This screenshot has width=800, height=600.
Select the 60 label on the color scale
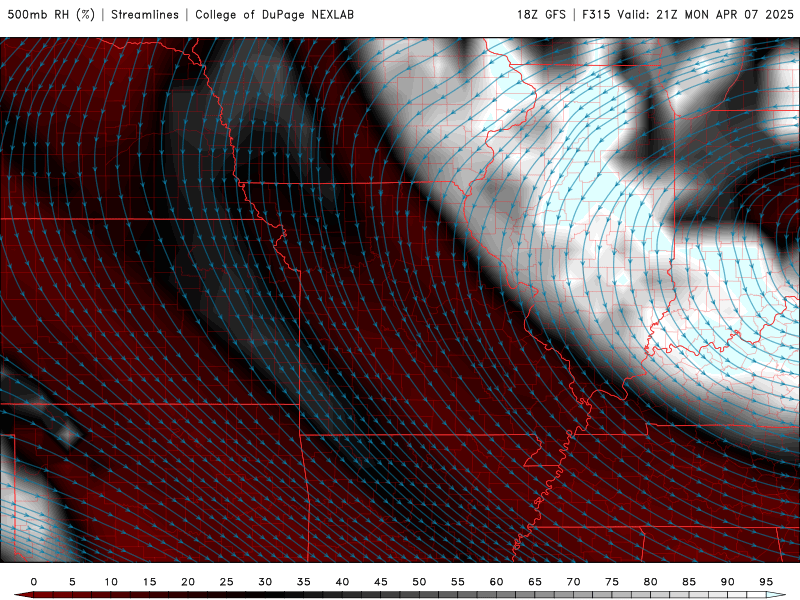click(496, 582)
